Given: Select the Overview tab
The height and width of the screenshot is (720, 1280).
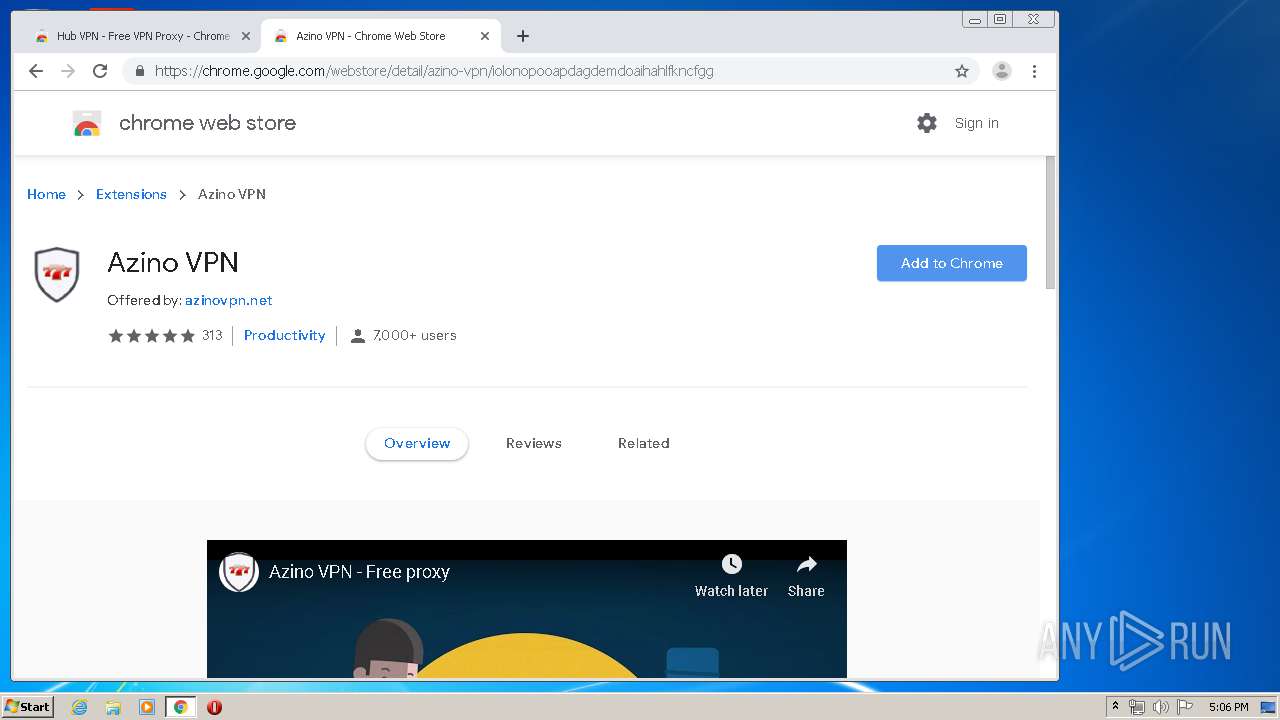Looking at the screenshot, I should tap(417, 443).
